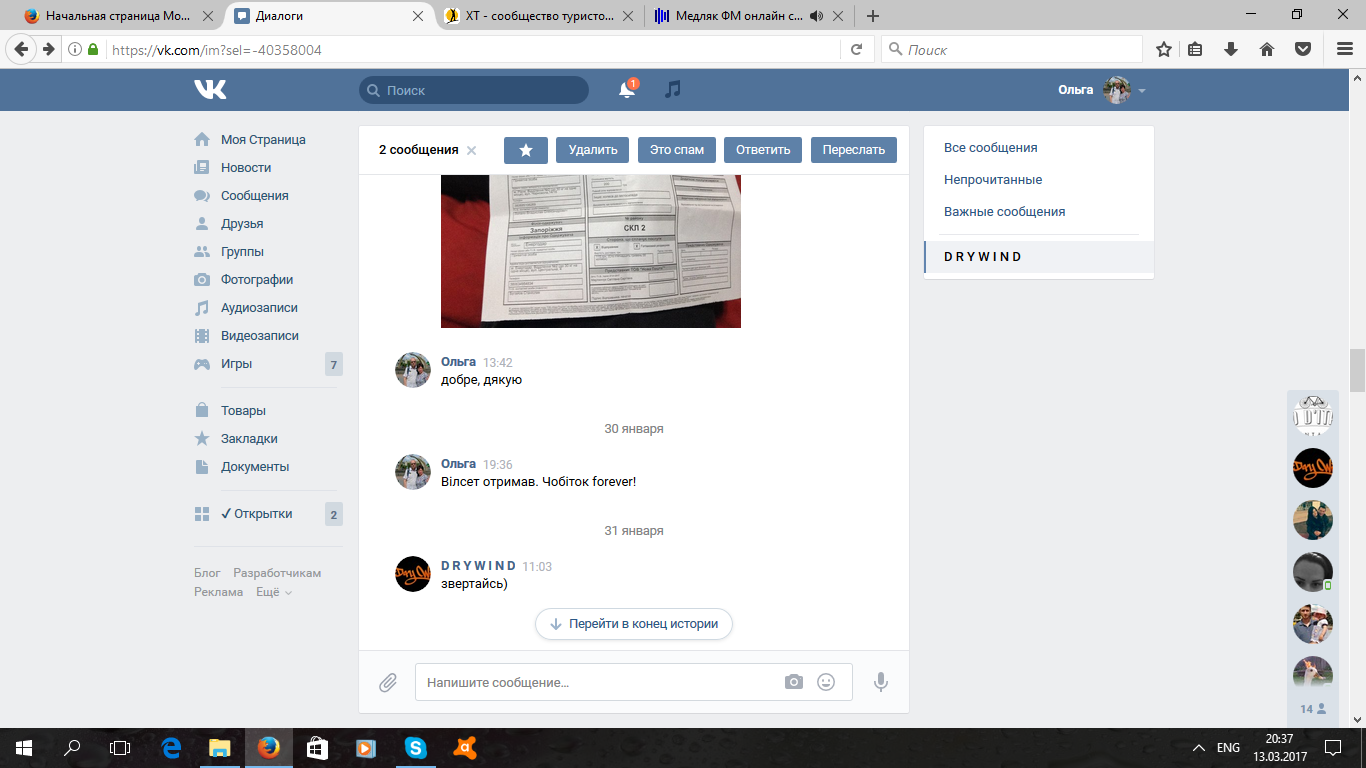
Task: Open the music player note icon
Action: pos(673,90)
